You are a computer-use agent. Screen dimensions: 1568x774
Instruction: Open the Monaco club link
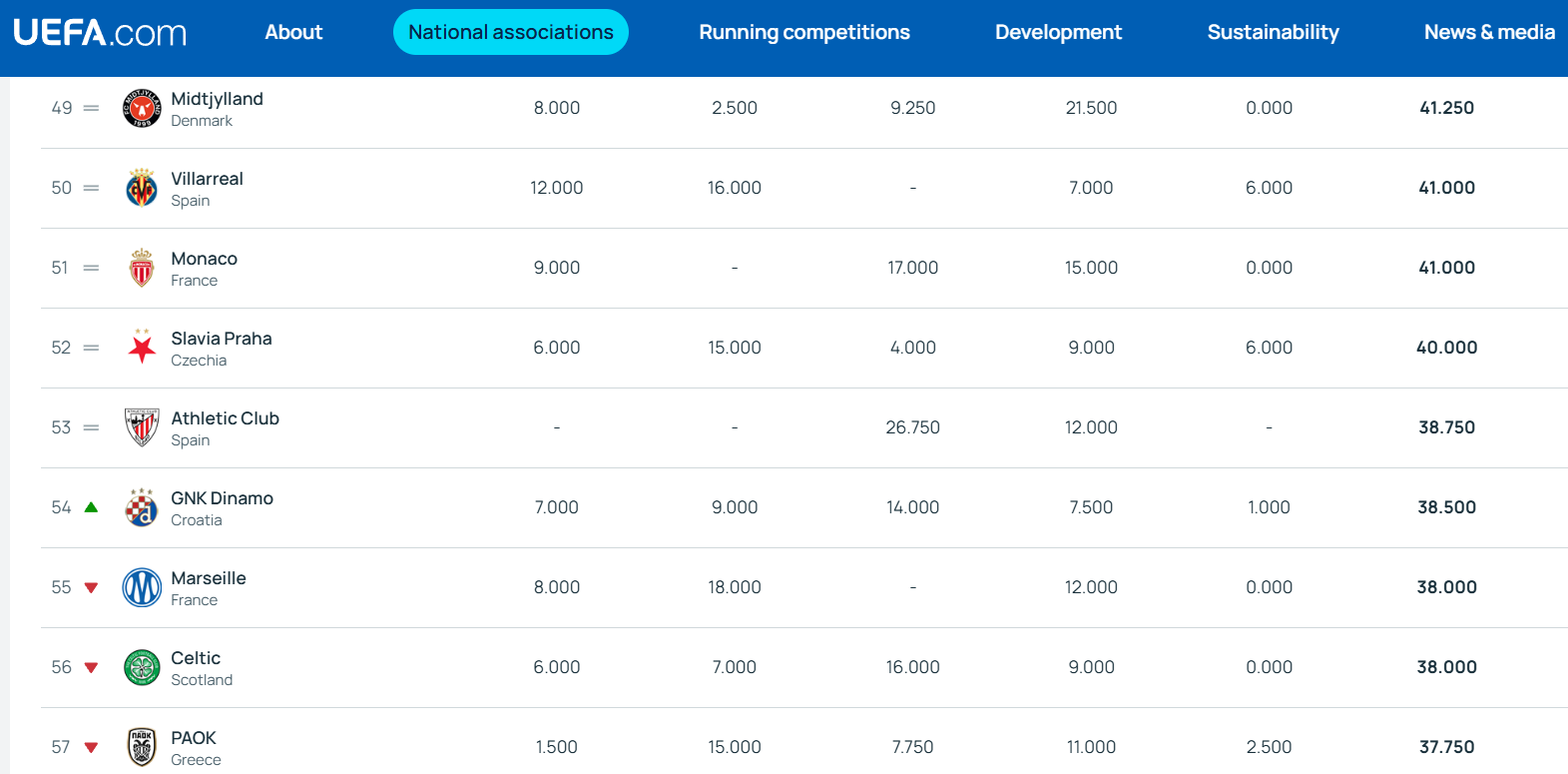point(204,259)
